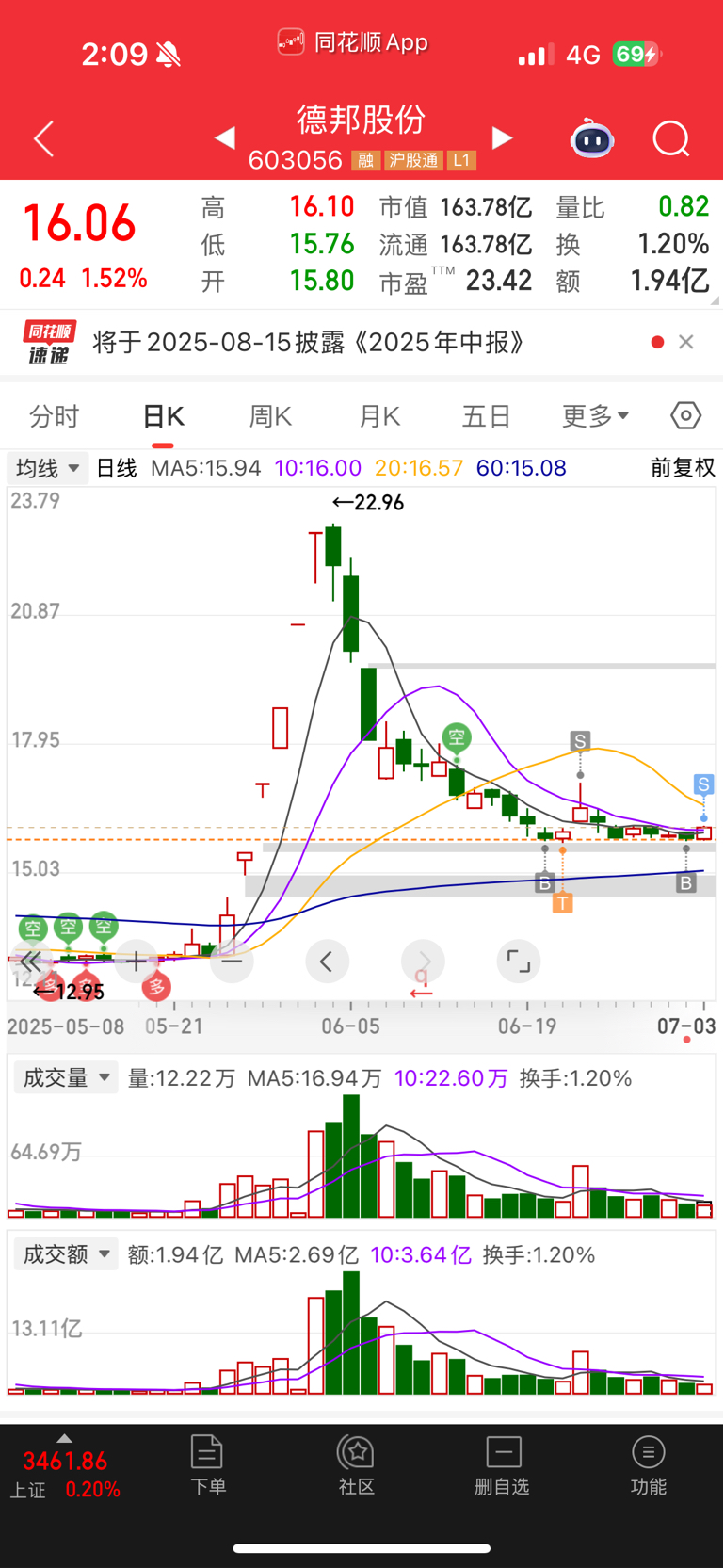Tap the back arrow in header
724x1568 pixels.
(44, 138)
